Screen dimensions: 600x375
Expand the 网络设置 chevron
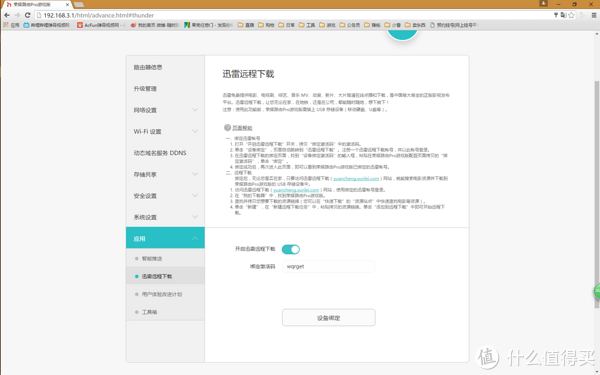coord(195,110)
